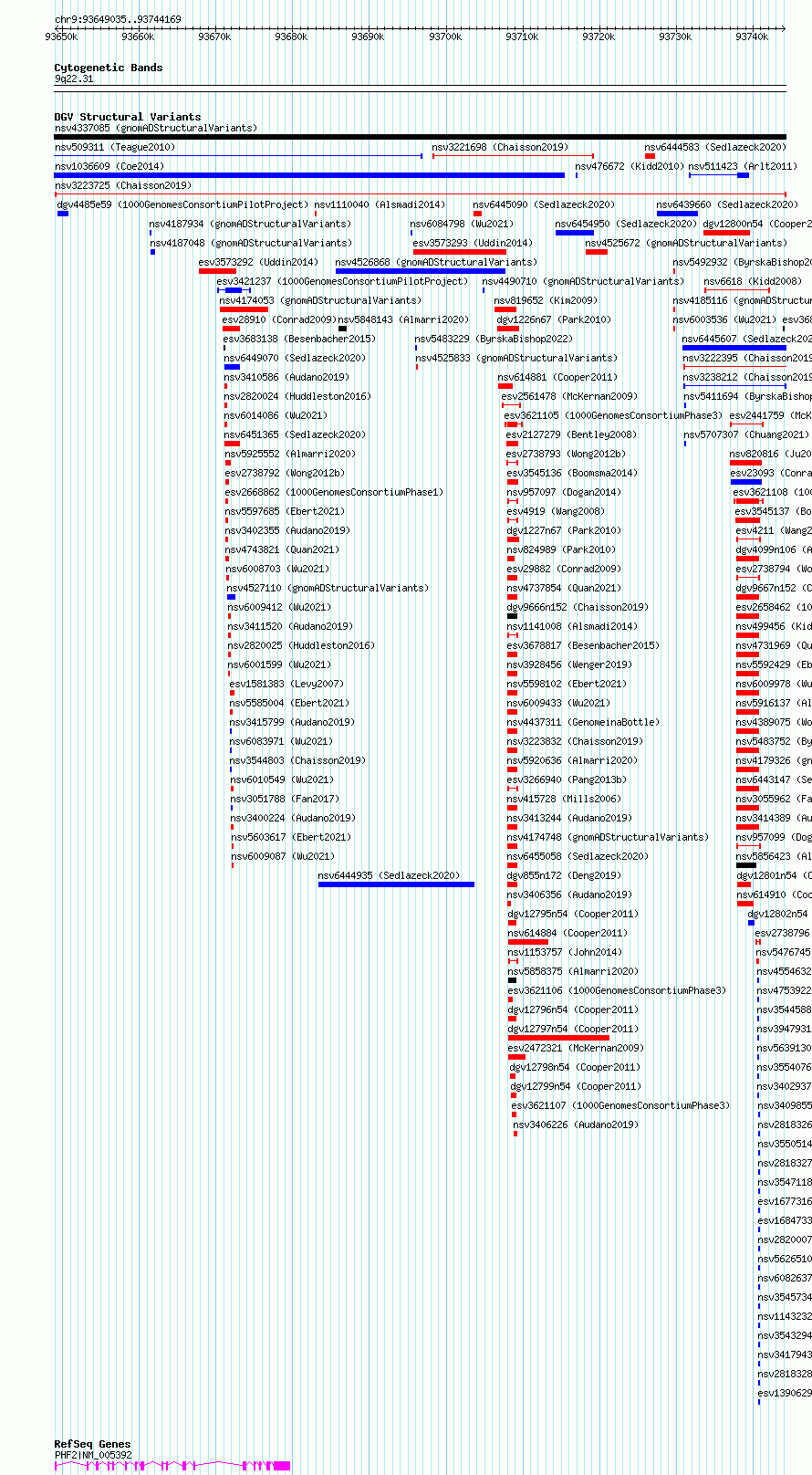Click the blue nsv6444935 feature bar
The image size is (812, 1475).
pos(396,884)
